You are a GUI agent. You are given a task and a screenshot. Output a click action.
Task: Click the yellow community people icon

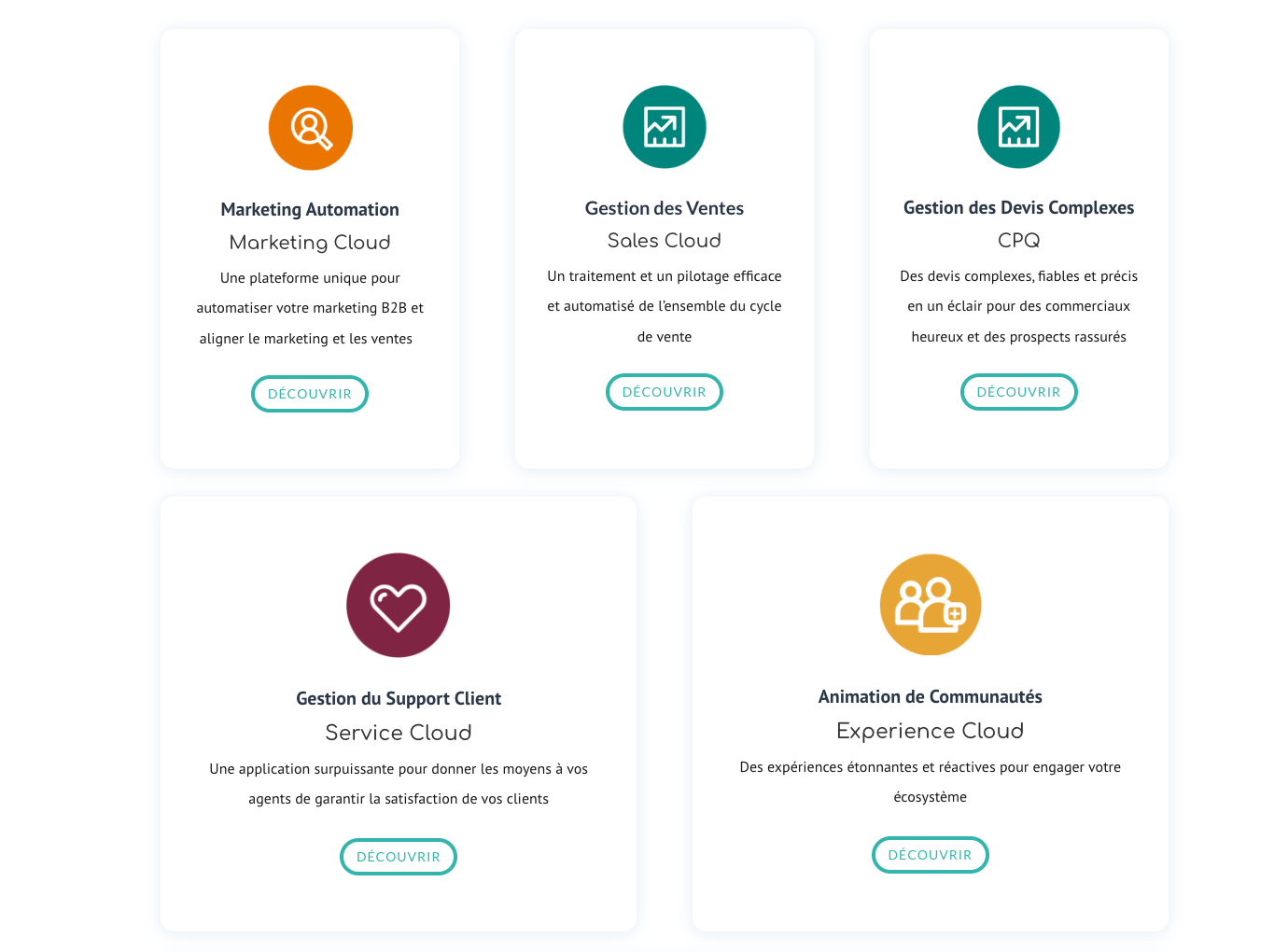pyautogui.click(x=931, y=605)
